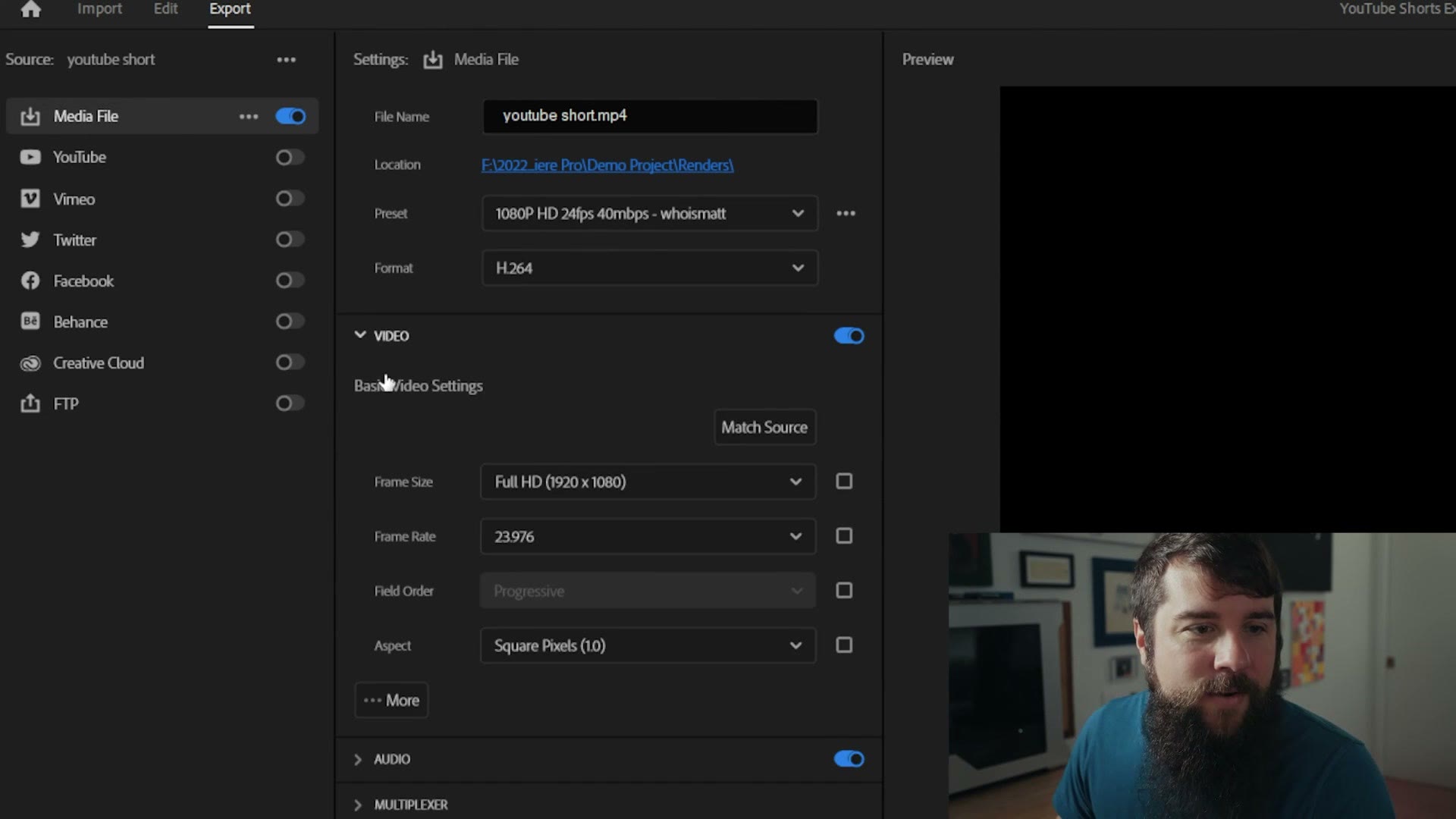Click the Facebook destination icon
1456x819 pixels.
[x=30, y=281]
